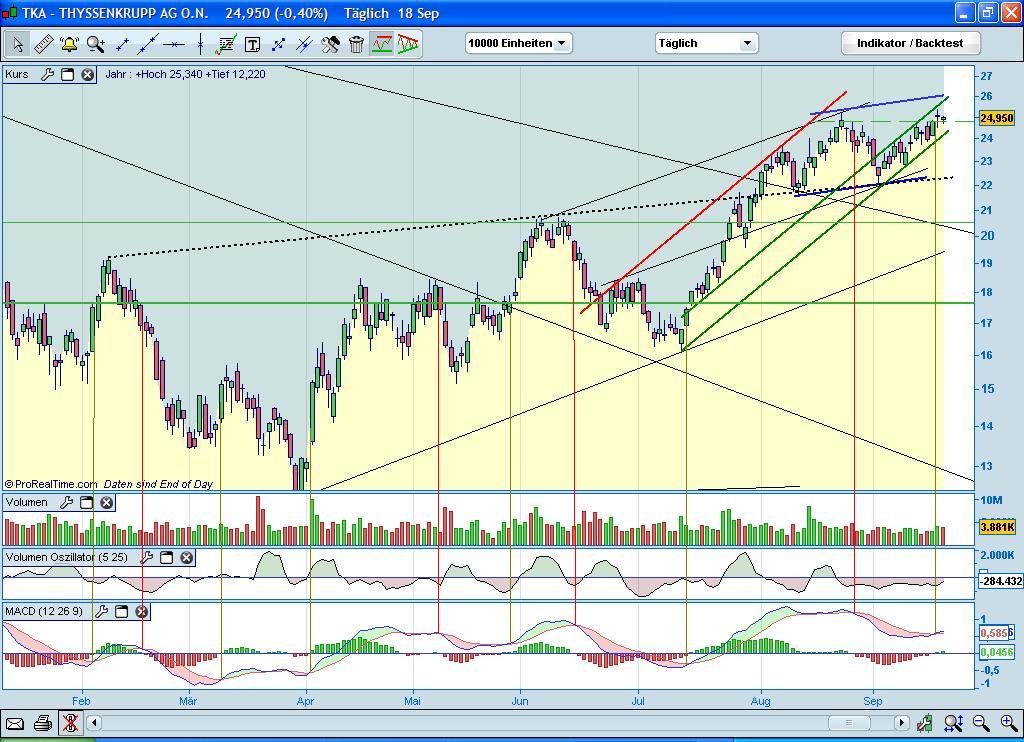
Task: Open MACD indicator wrench settings
Action: tap(101, 611)
